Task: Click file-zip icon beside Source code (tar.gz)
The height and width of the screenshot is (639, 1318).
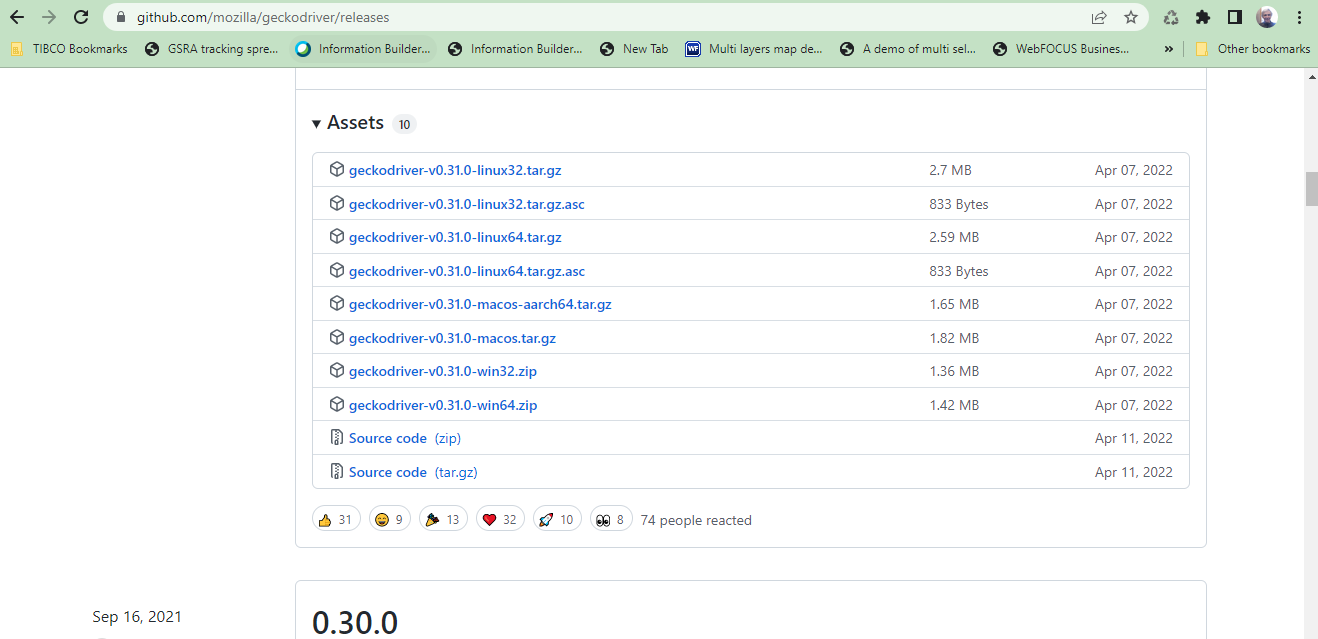Action: (x=337, y=472)
